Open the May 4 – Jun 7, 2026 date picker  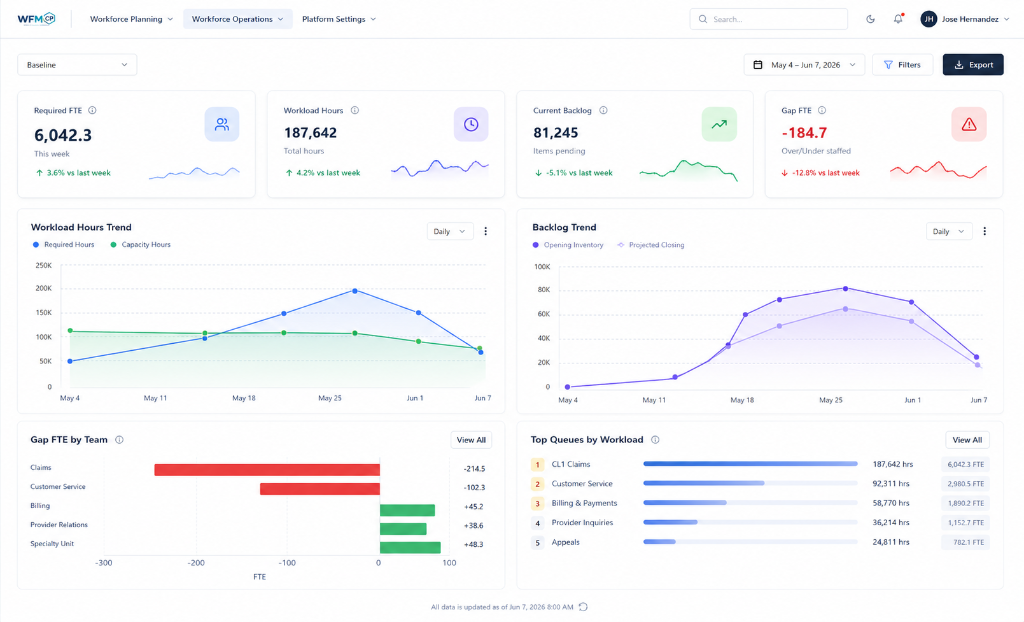tap(804, 65)
